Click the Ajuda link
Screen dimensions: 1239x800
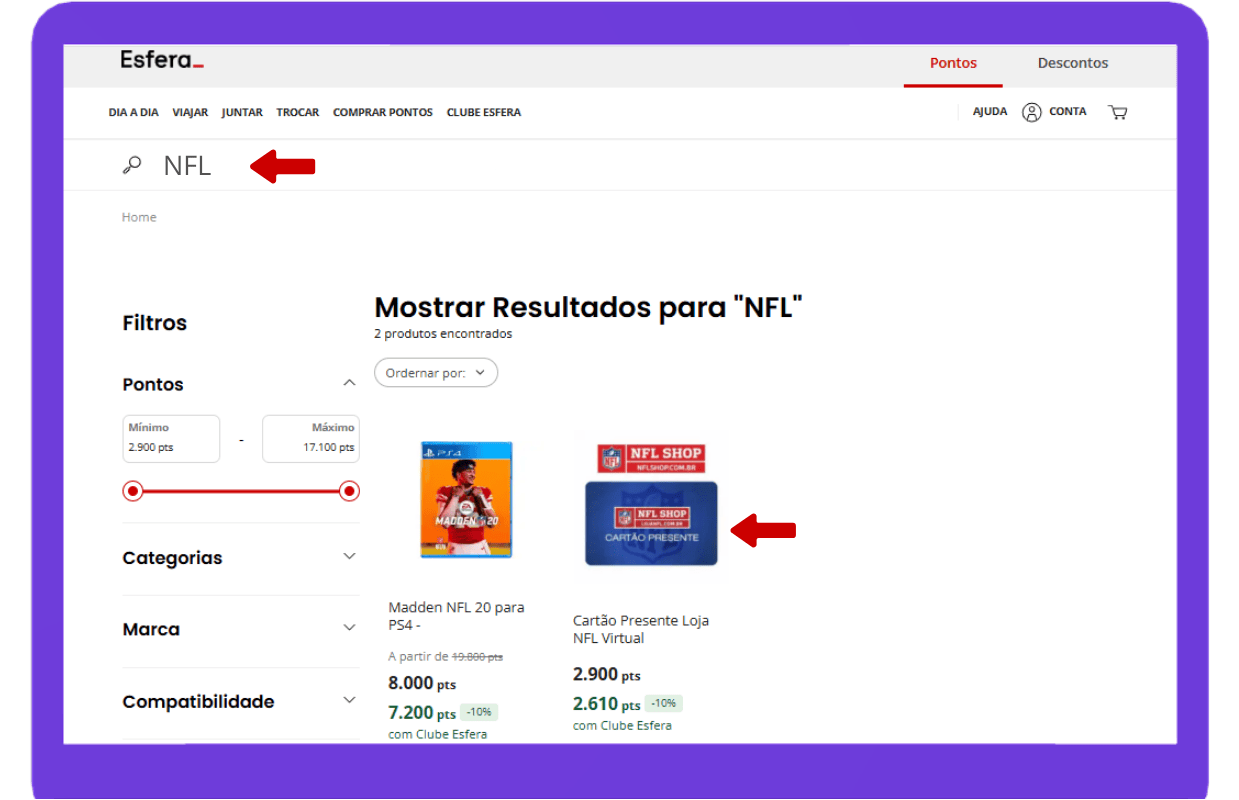pyautogui.click(x=989, y=112)
